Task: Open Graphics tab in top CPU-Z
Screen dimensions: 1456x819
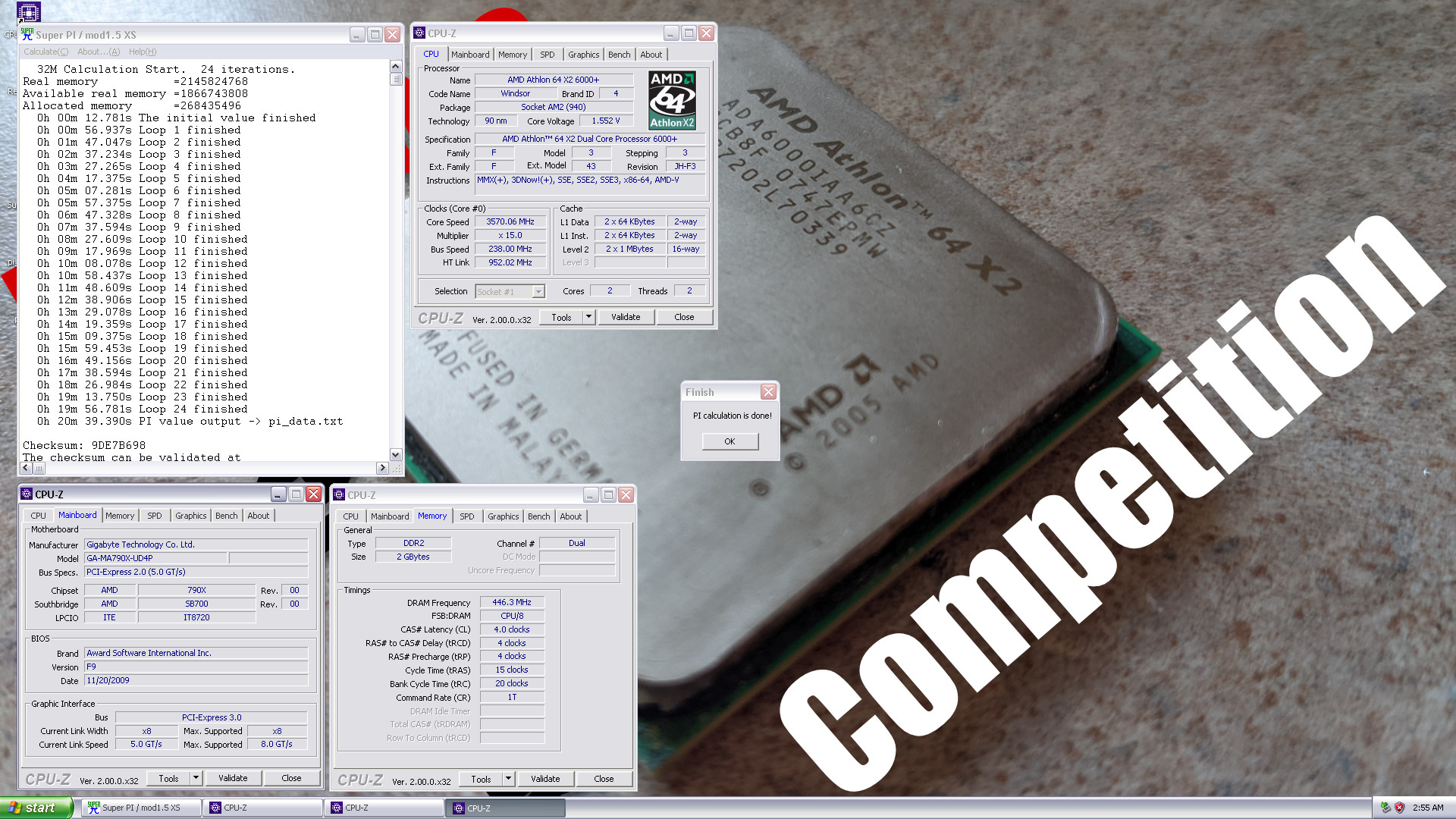Action: click(x=584, y=55)
